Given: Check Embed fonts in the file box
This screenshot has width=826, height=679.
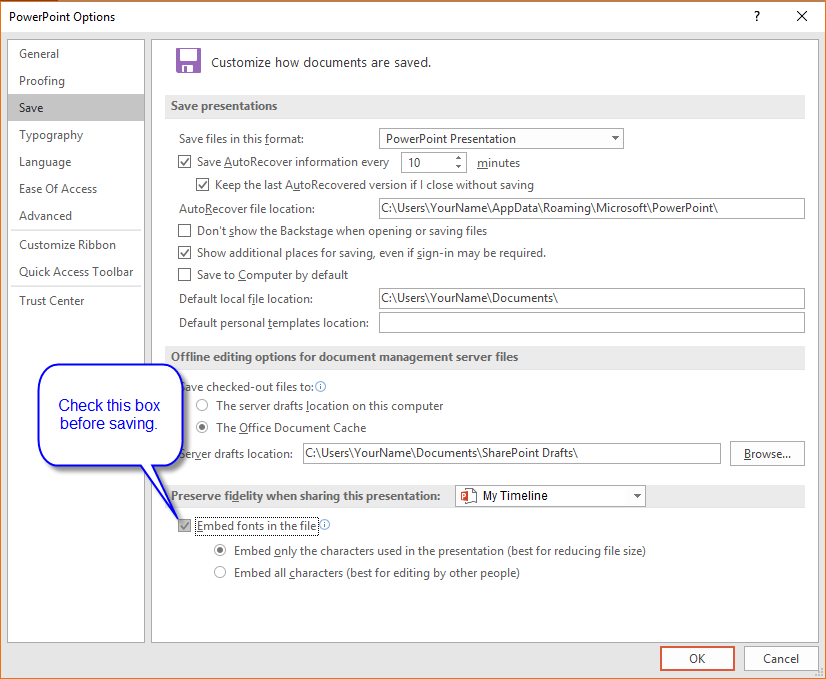Looking at the screenshot, I should (184, 526).
